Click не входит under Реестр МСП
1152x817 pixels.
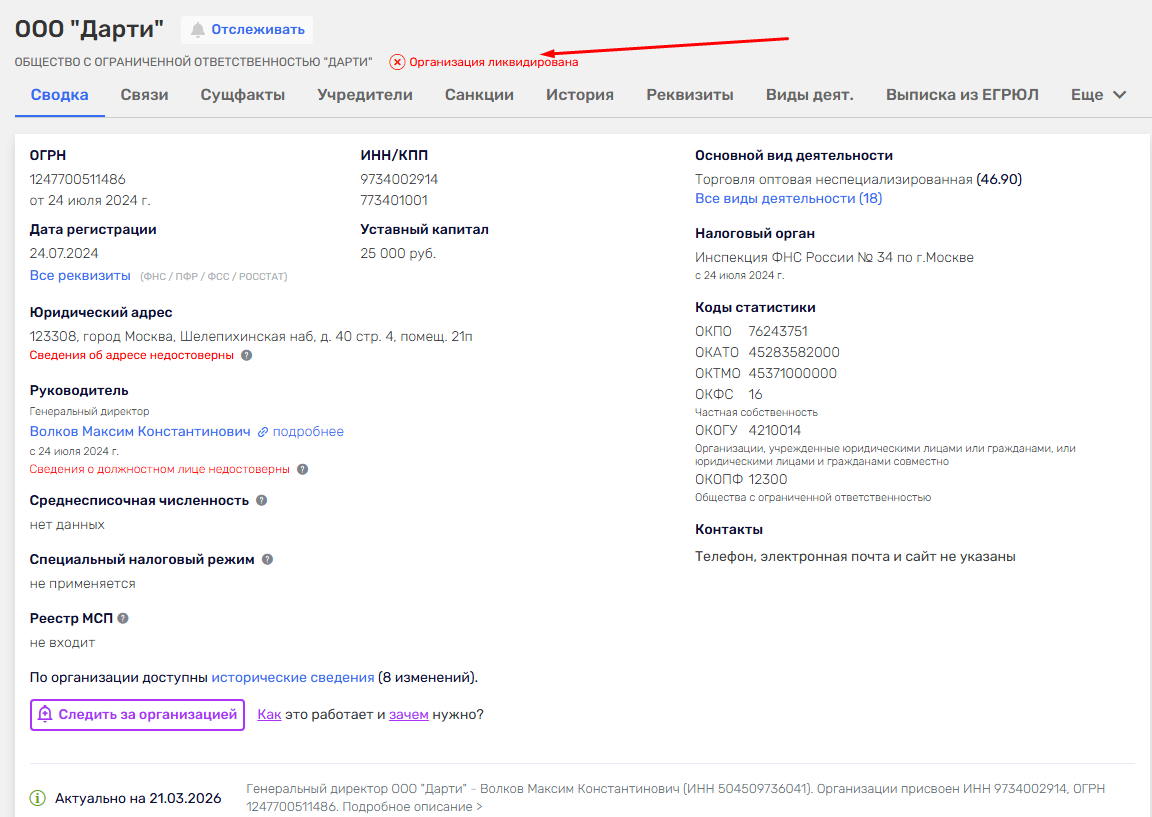point(62,643)
